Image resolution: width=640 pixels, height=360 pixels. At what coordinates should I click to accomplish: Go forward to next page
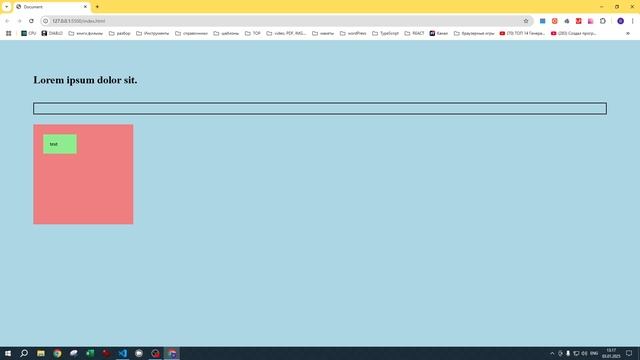(x=19, y=21)
